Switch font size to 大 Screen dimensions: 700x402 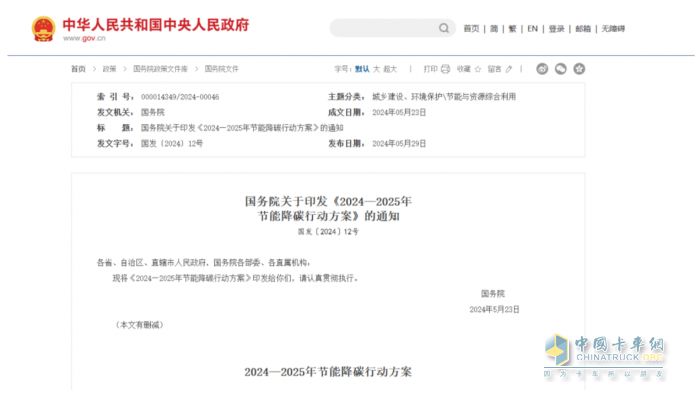click(377, 69)
